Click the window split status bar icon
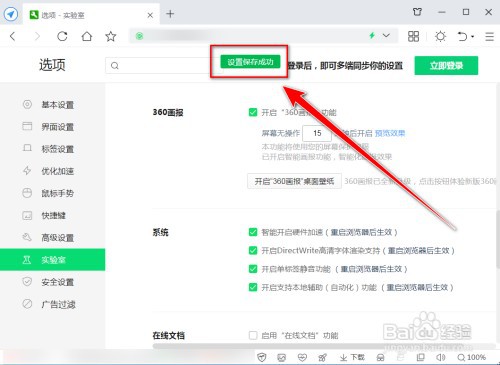The height and width of the screenshot is (365, 500). [x=420, y=357]
